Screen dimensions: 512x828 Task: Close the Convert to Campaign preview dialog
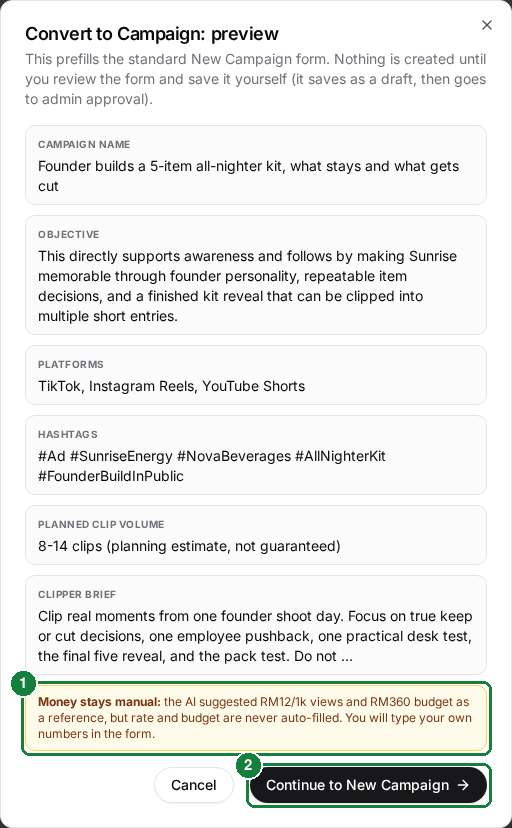487,25
